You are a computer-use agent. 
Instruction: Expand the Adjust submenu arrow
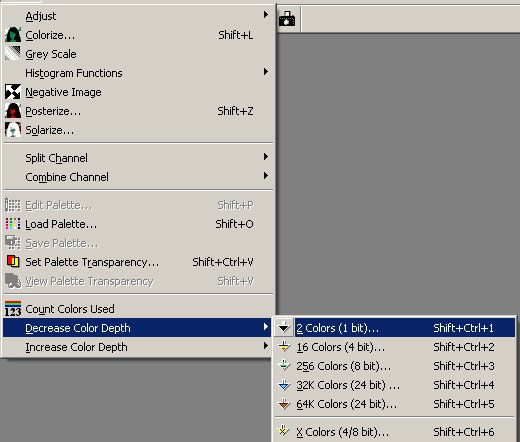click(x=266, y=15)
